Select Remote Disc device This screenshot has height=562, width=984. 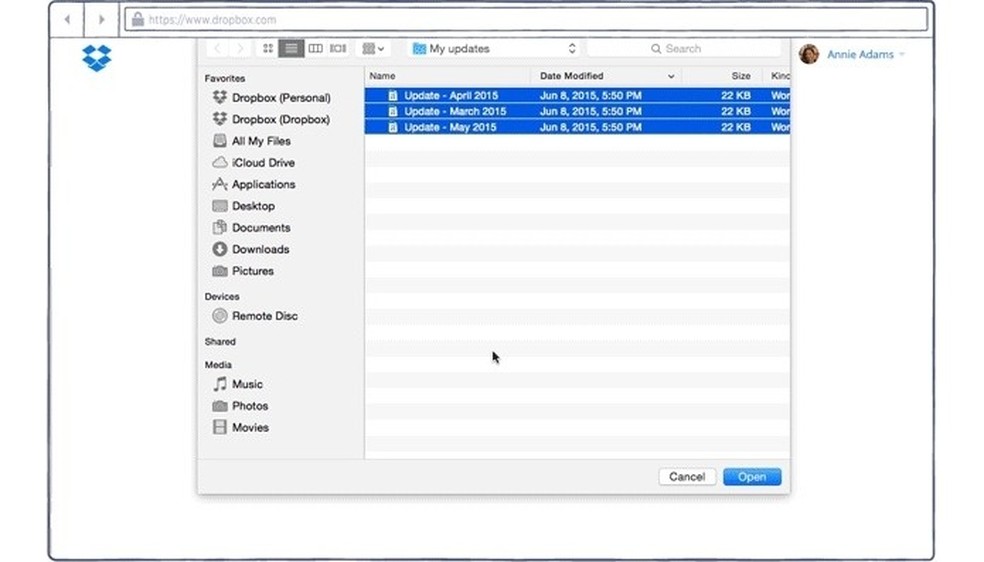(x=255, y=315)
